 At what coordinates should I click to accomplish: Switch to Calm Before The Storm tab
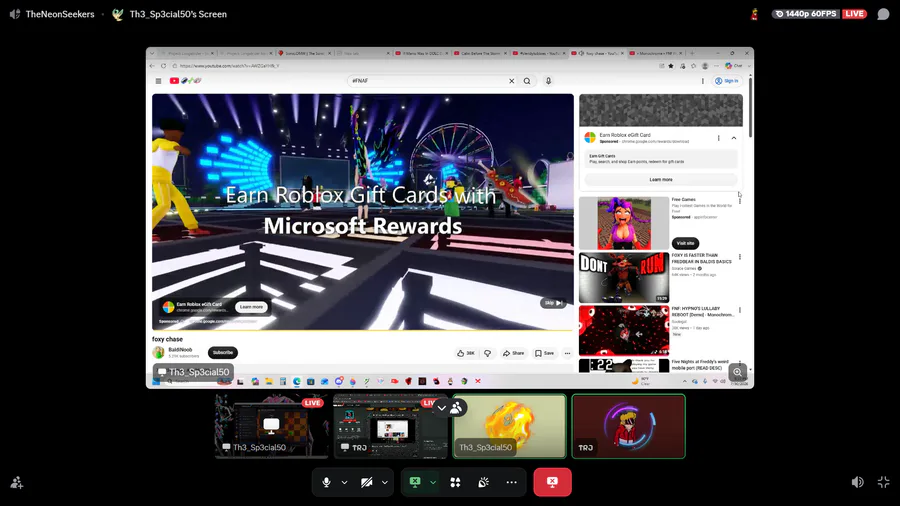pos(480,53)
